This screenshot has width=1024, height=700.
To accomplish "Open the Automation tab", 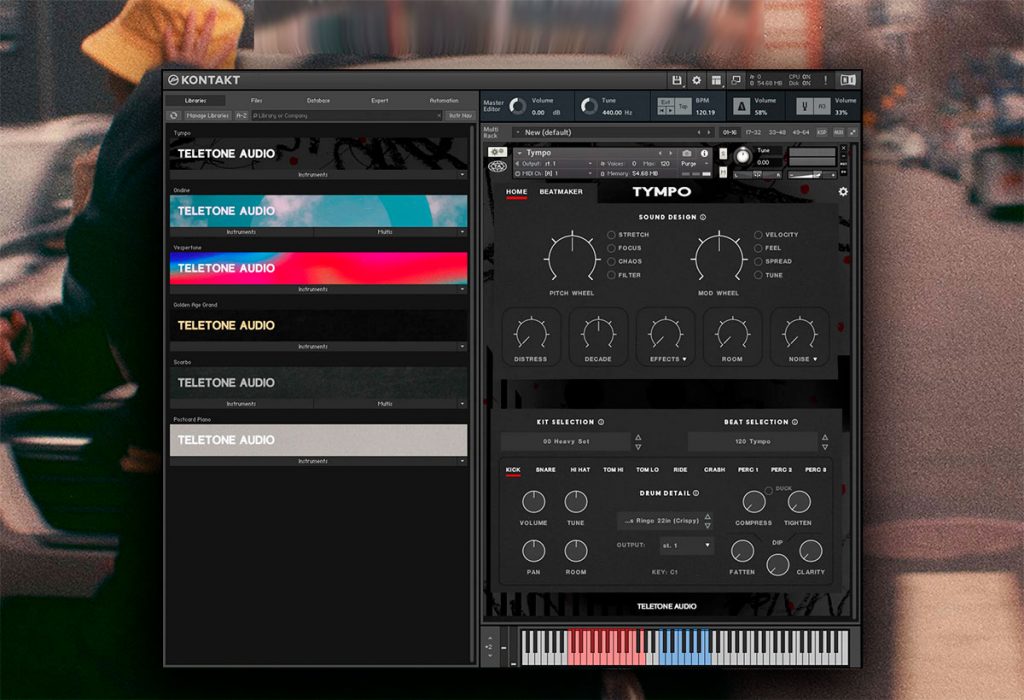I will point(444,101).
